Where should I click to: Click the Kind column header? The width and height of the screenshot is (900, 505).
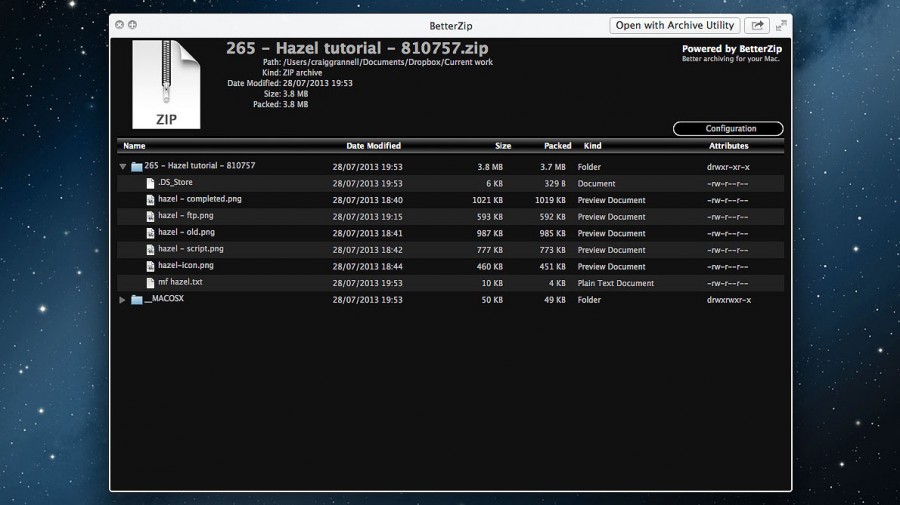click(592, 146)
